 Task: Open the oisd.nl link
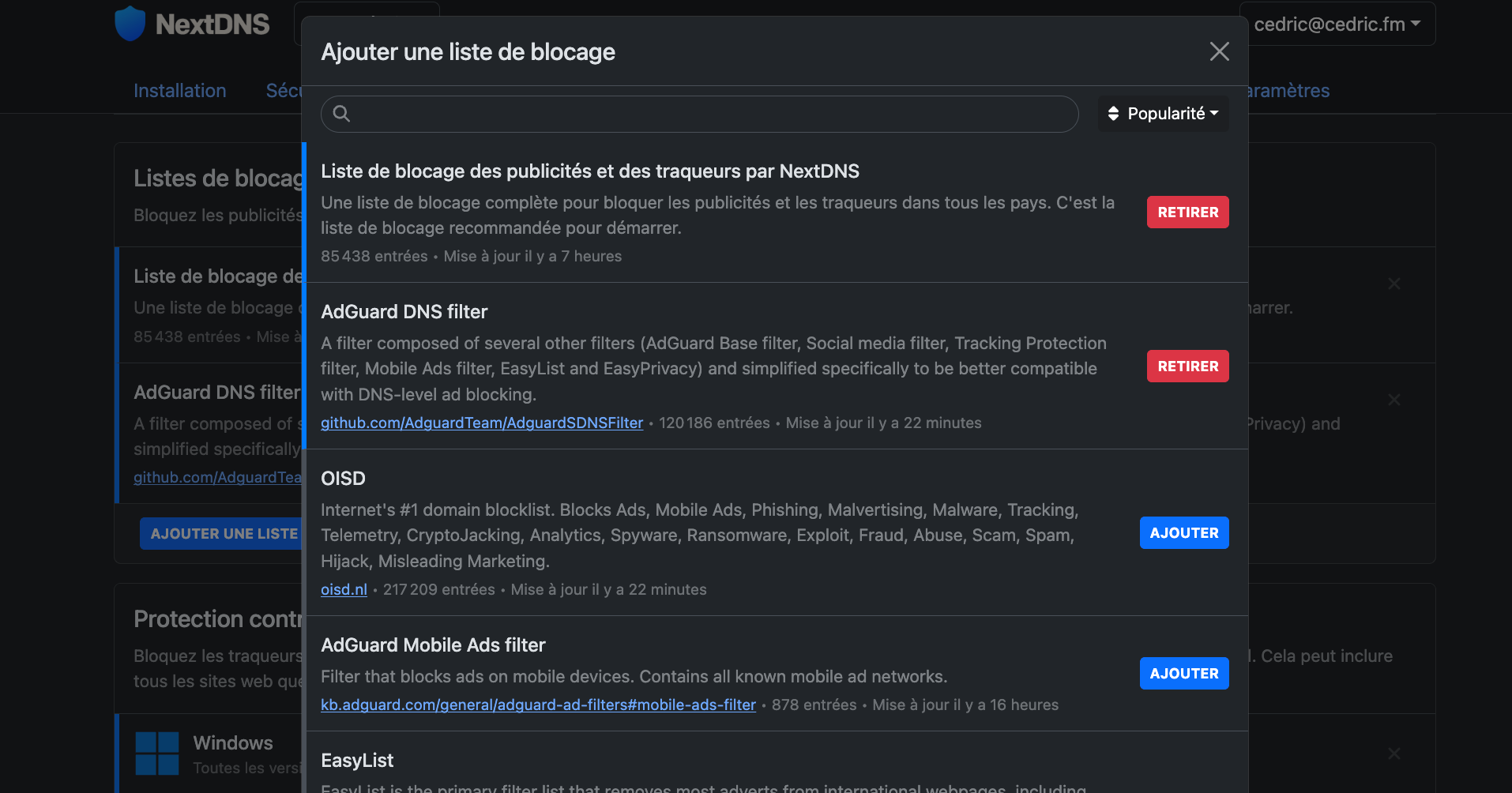click(x=344, y=590)
